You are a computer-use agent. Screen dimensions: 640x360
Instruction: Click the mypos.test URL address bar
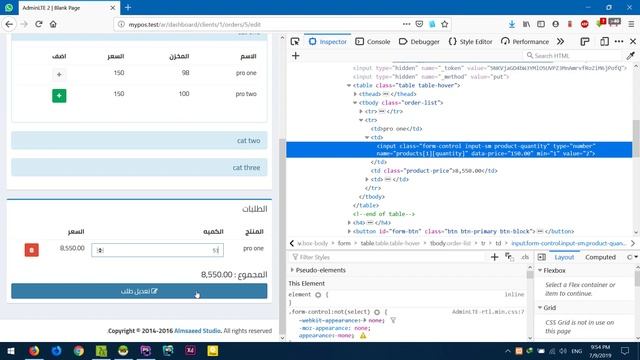coord(261,24)
